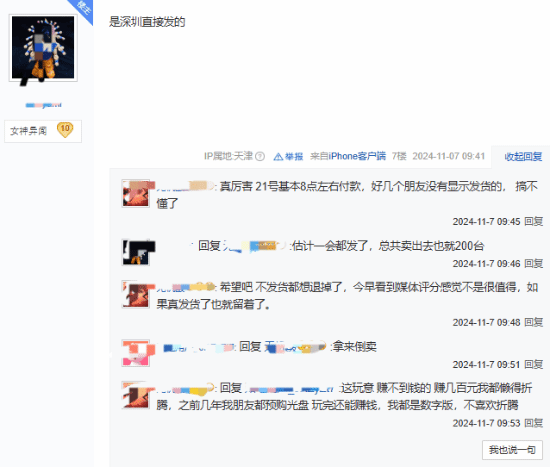Click 回复 beside the 09:46 comment

point(534,263)
